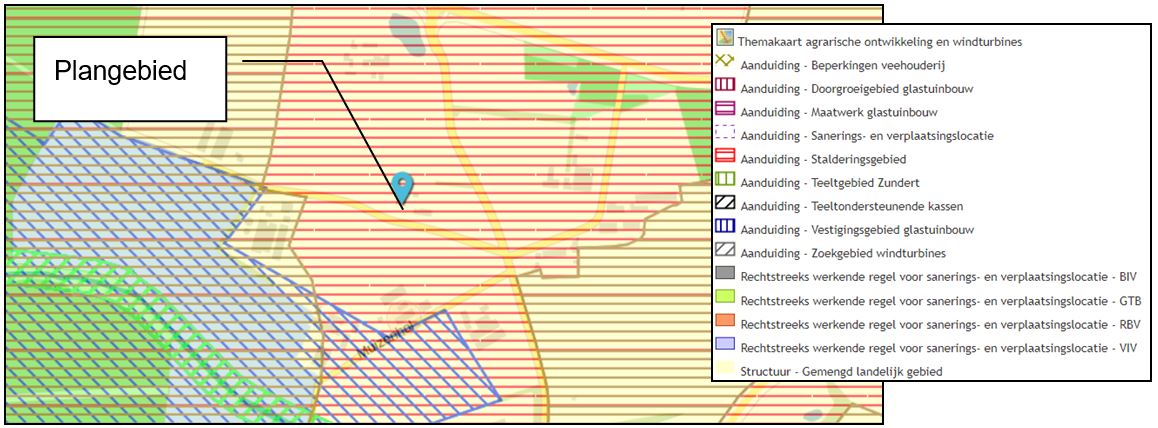1158x428 pixels.
Task: Click the 'Aanduiding - Doorgroeigebied glastuinbouw' label
Action: pyautogui.click(x=856, y=89)
